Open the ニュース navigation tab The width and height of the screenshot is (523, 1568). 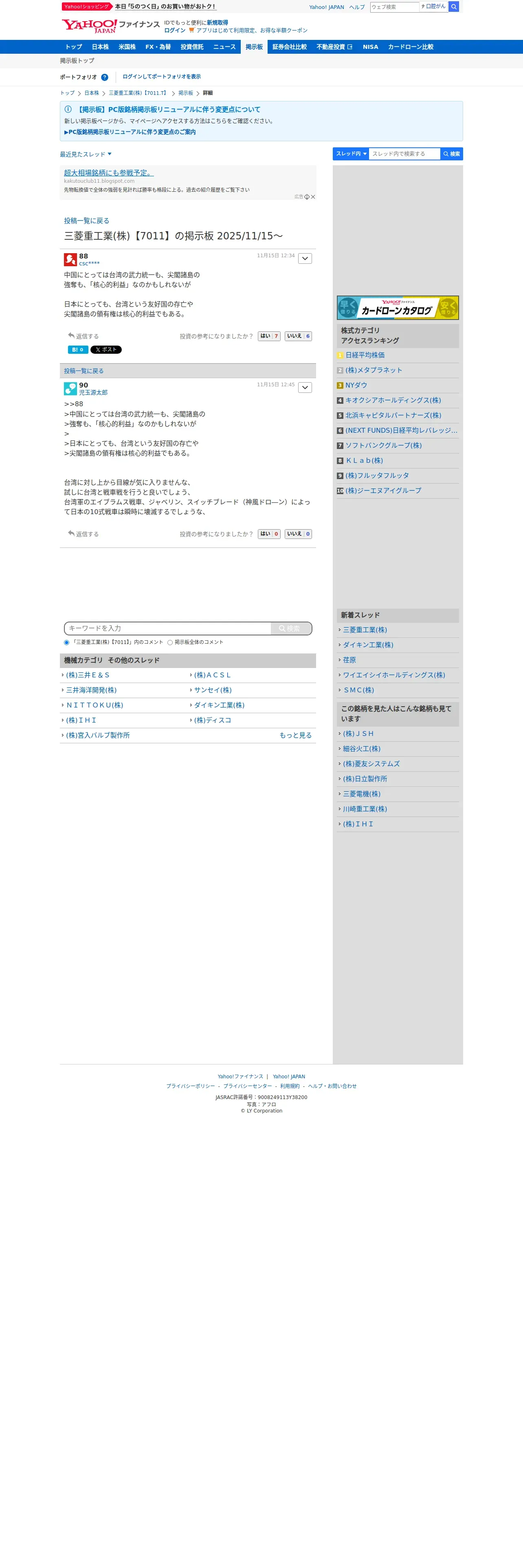coord(224,47)
